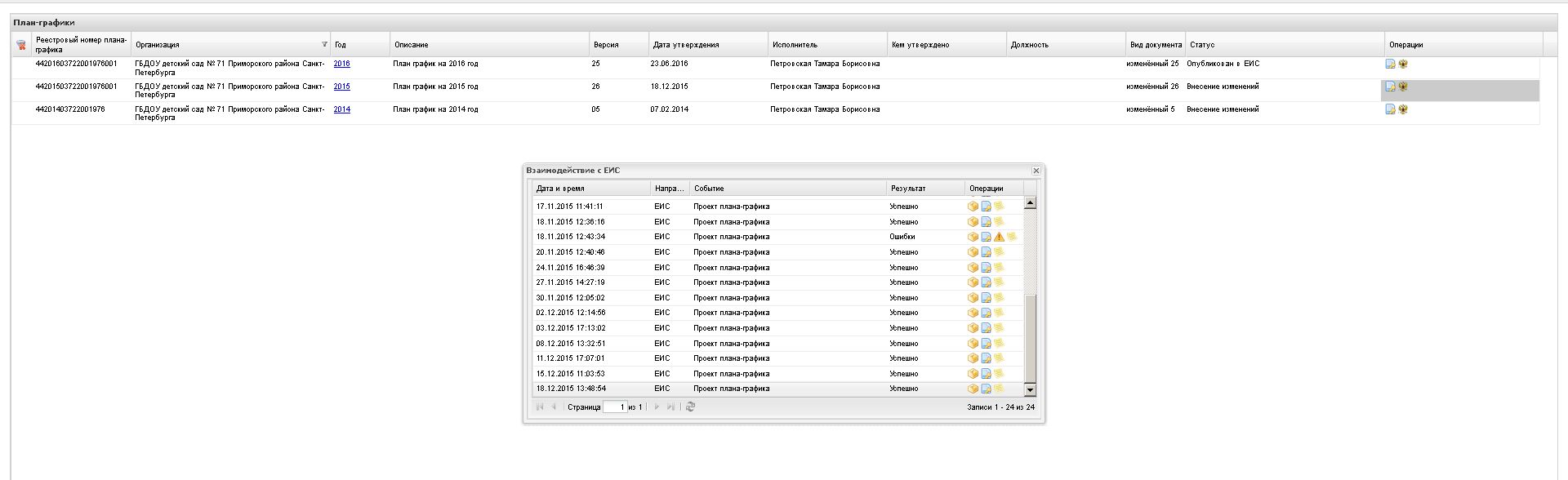Open the 2015 year link
1568x480 pixels.
coord(341,87)
